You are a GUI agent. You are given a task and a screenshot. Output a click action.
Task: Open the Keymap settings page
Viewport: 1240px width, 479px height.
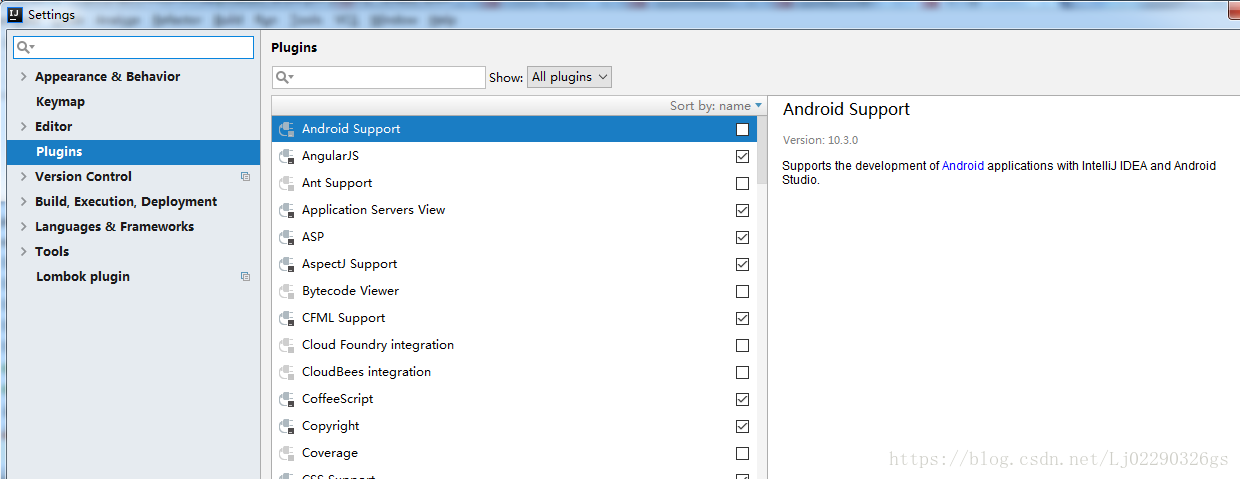tap(60, 102)
